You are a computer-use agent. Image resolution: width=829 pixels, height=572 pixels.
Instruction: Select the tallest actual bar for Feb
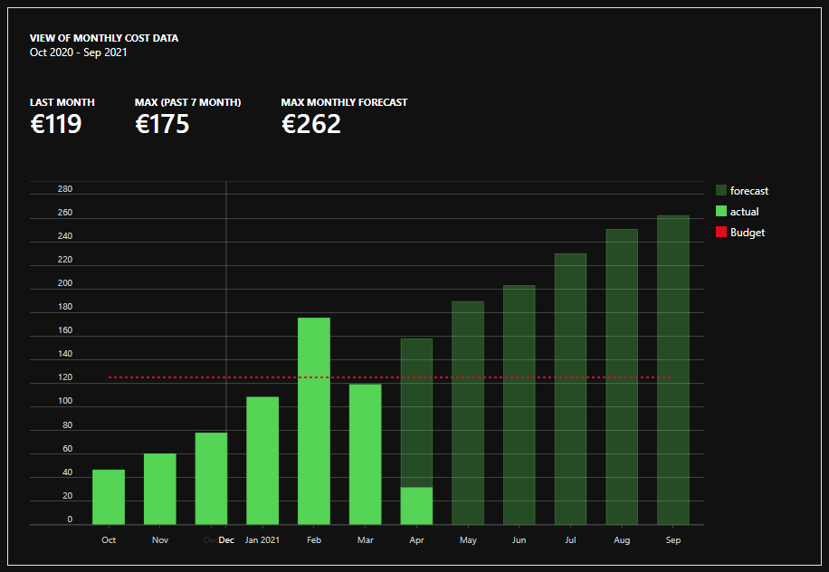point(314,421)
